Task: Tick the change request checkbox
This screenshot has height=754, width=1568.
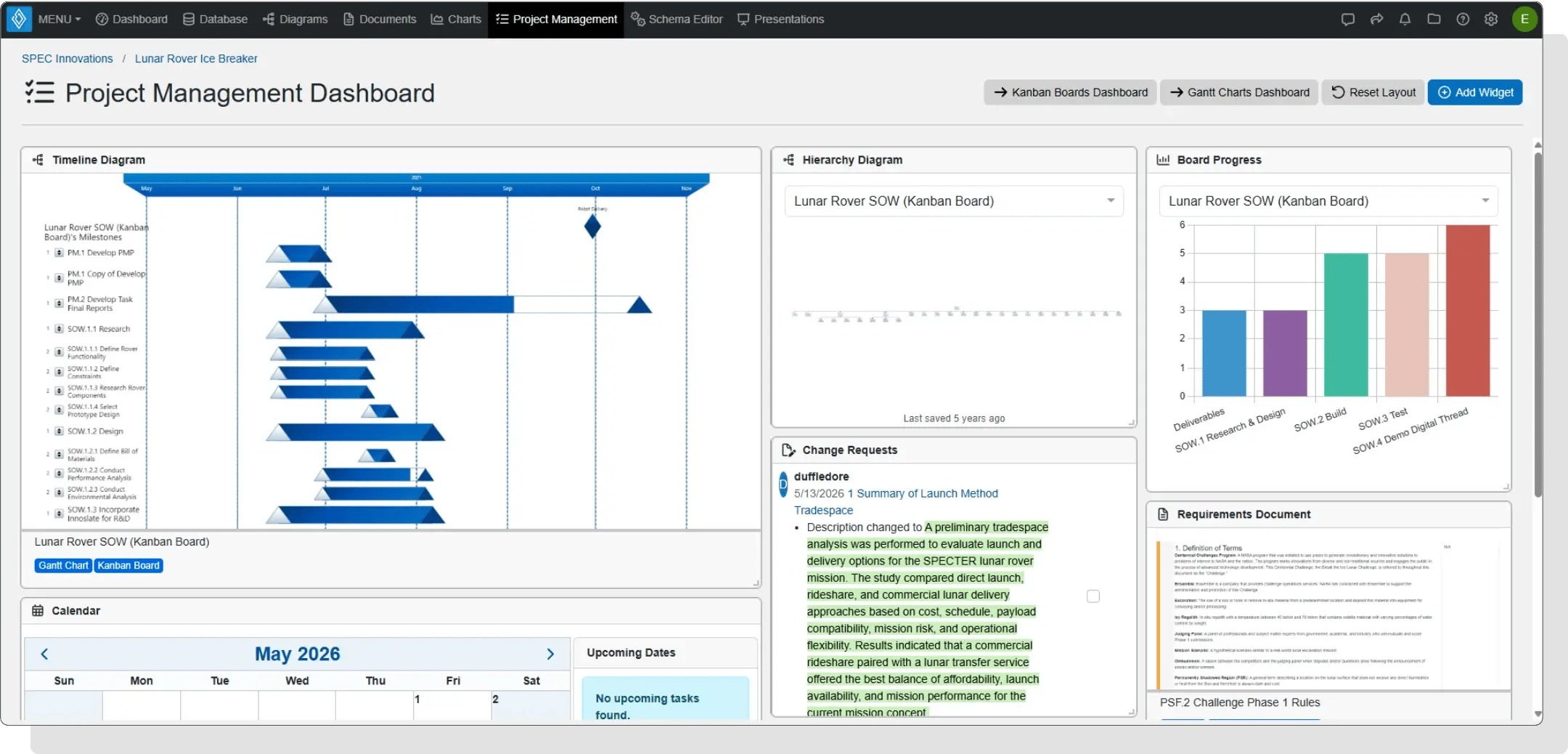Action: click(1093, 596)
